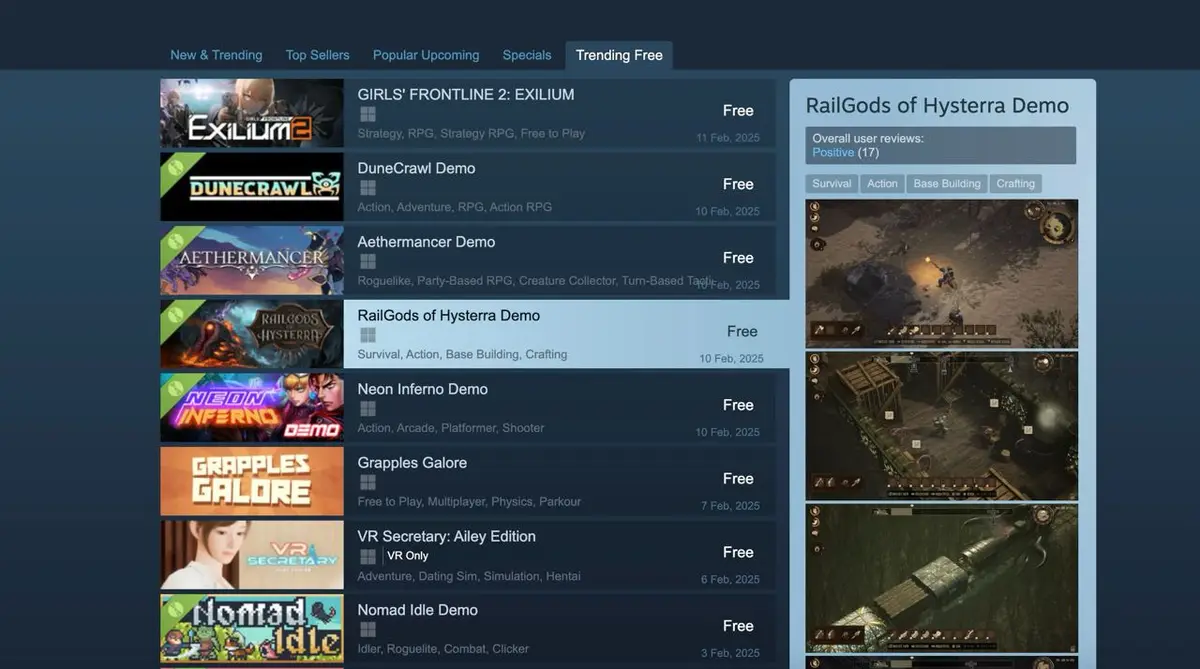Click the green demo badge on Aethermancer capsule
1200x669 pixels.
[x=177, y=241]
